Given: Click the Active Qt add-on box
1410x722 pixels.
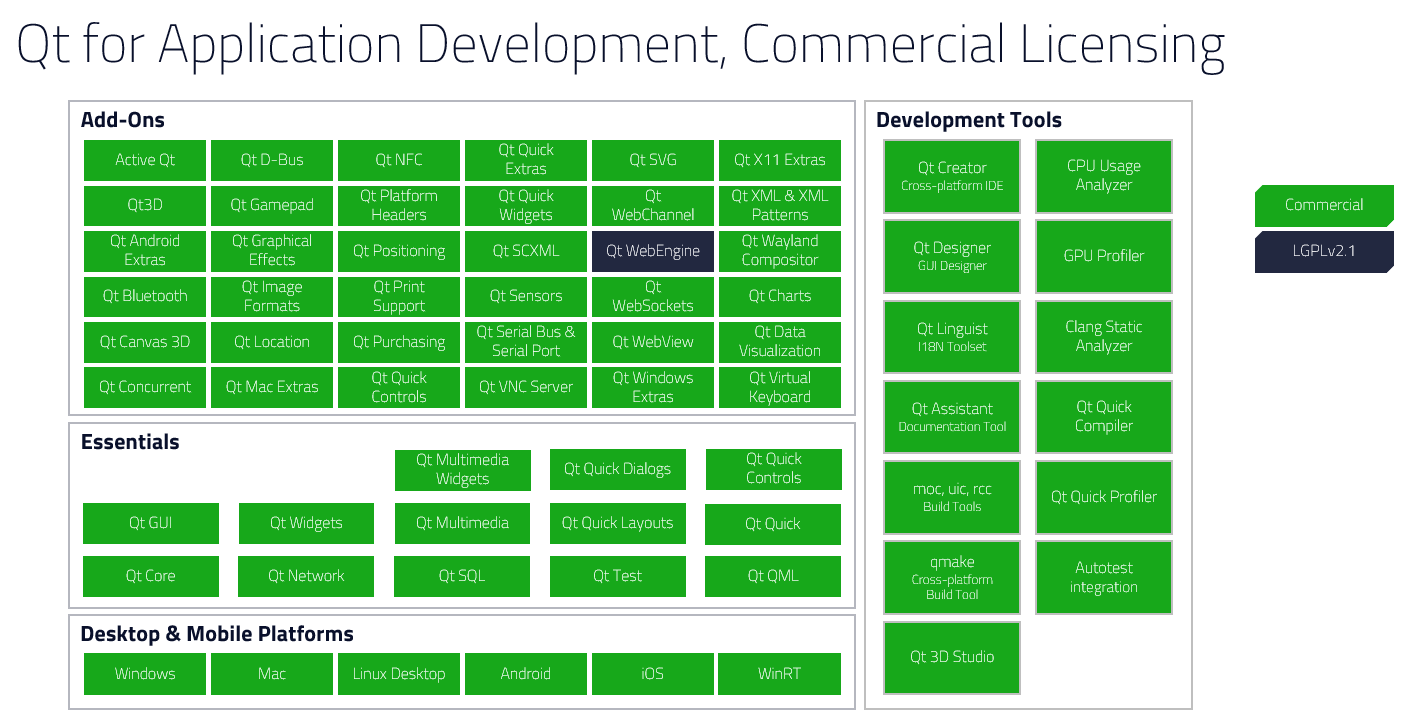Looking at the screenshot, I should [x=145, y=160].
